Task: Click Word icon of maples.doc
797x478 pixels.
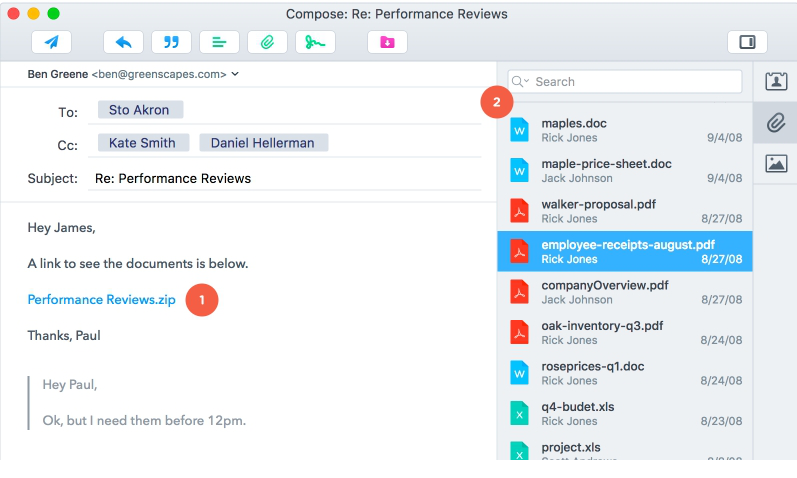Action: (x=519, y=130)
